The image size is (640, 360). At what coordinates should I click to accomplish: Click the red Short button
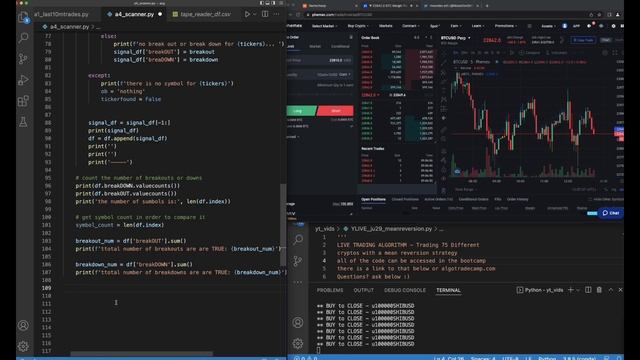click(x=336, y=111)
